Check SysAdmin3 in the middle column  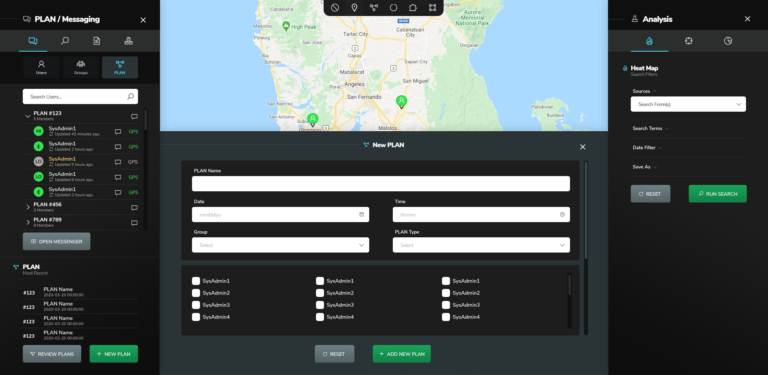(x=320, y=305)
